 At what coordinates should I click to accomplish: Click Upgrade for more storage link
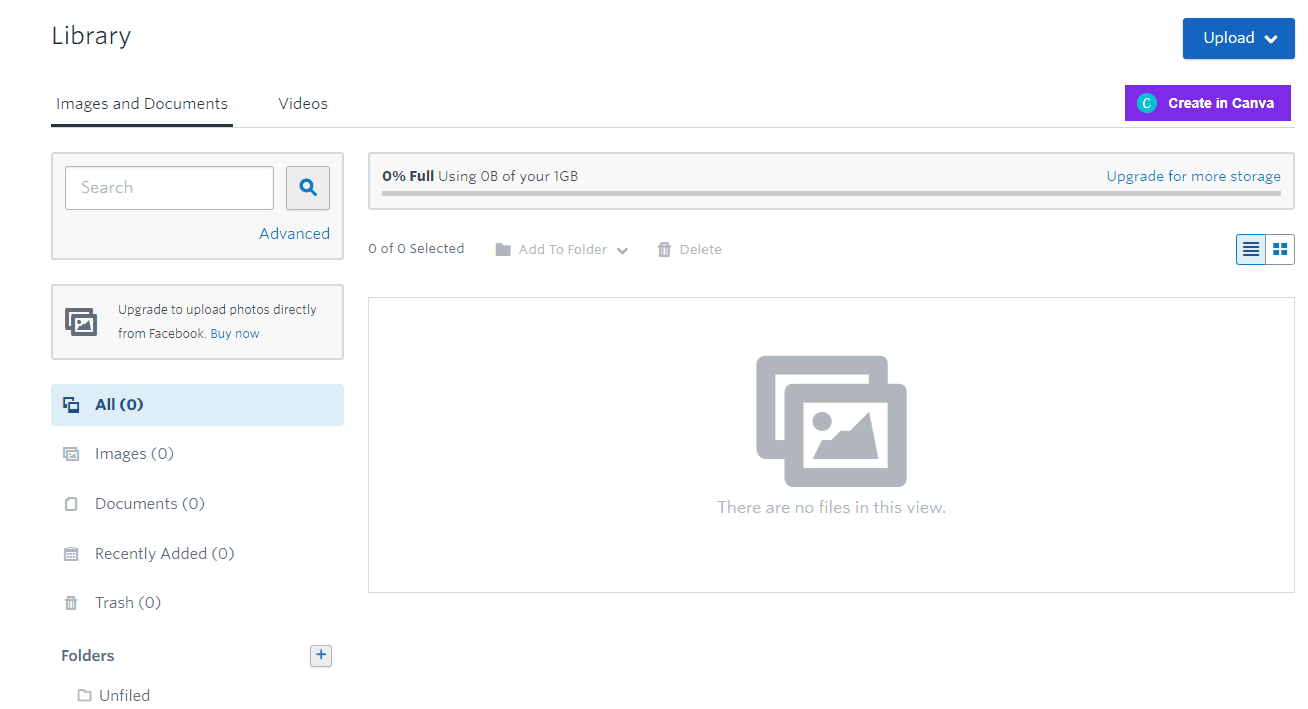1193,176
